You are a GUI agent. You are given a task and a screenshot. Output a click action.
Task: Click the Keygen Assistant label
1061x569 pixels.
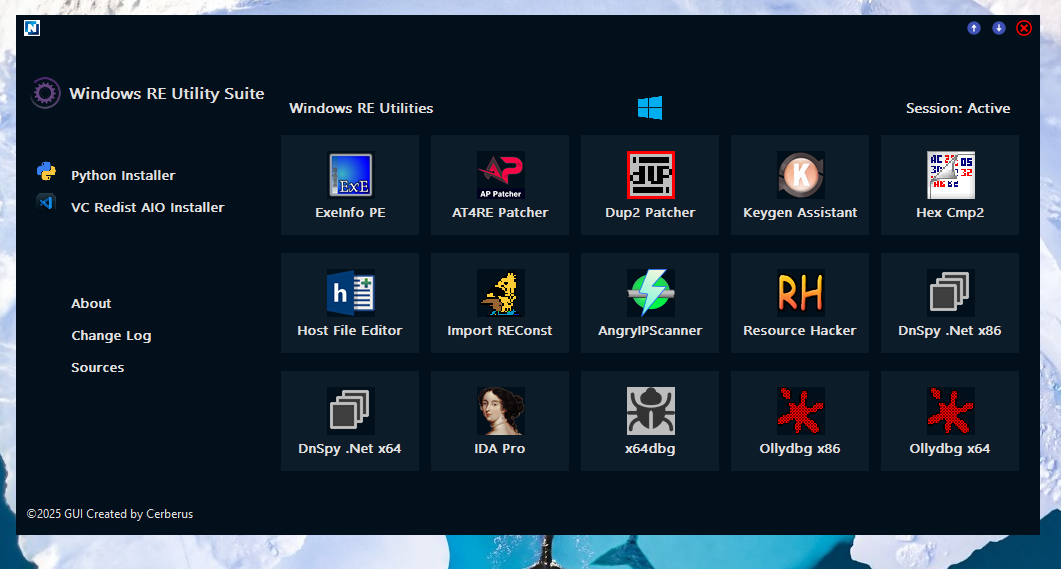[x=800, y=212]
